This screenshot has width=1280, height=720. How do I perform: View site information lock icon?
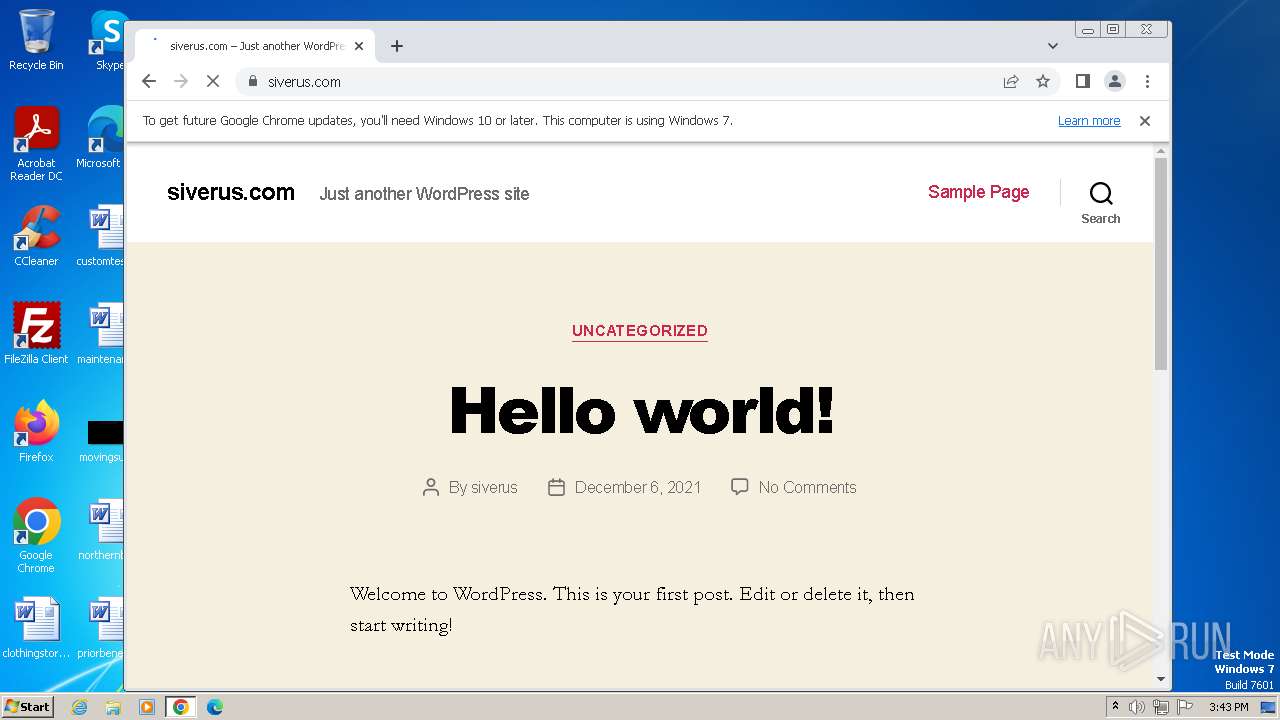(x=252, y=81)
